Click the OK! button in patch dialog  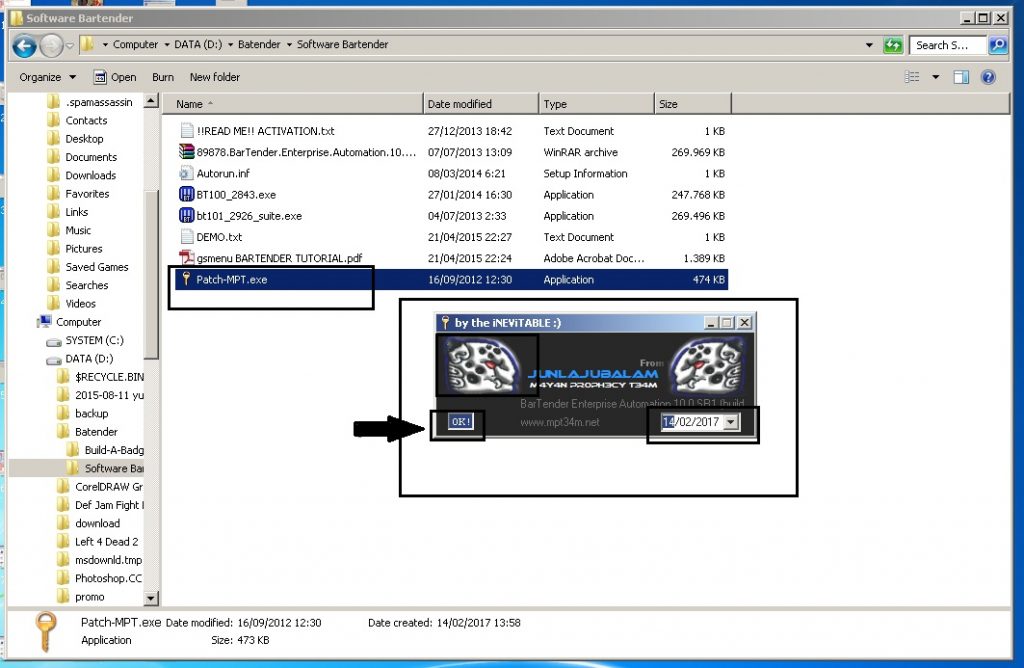[x=460, y=421]
